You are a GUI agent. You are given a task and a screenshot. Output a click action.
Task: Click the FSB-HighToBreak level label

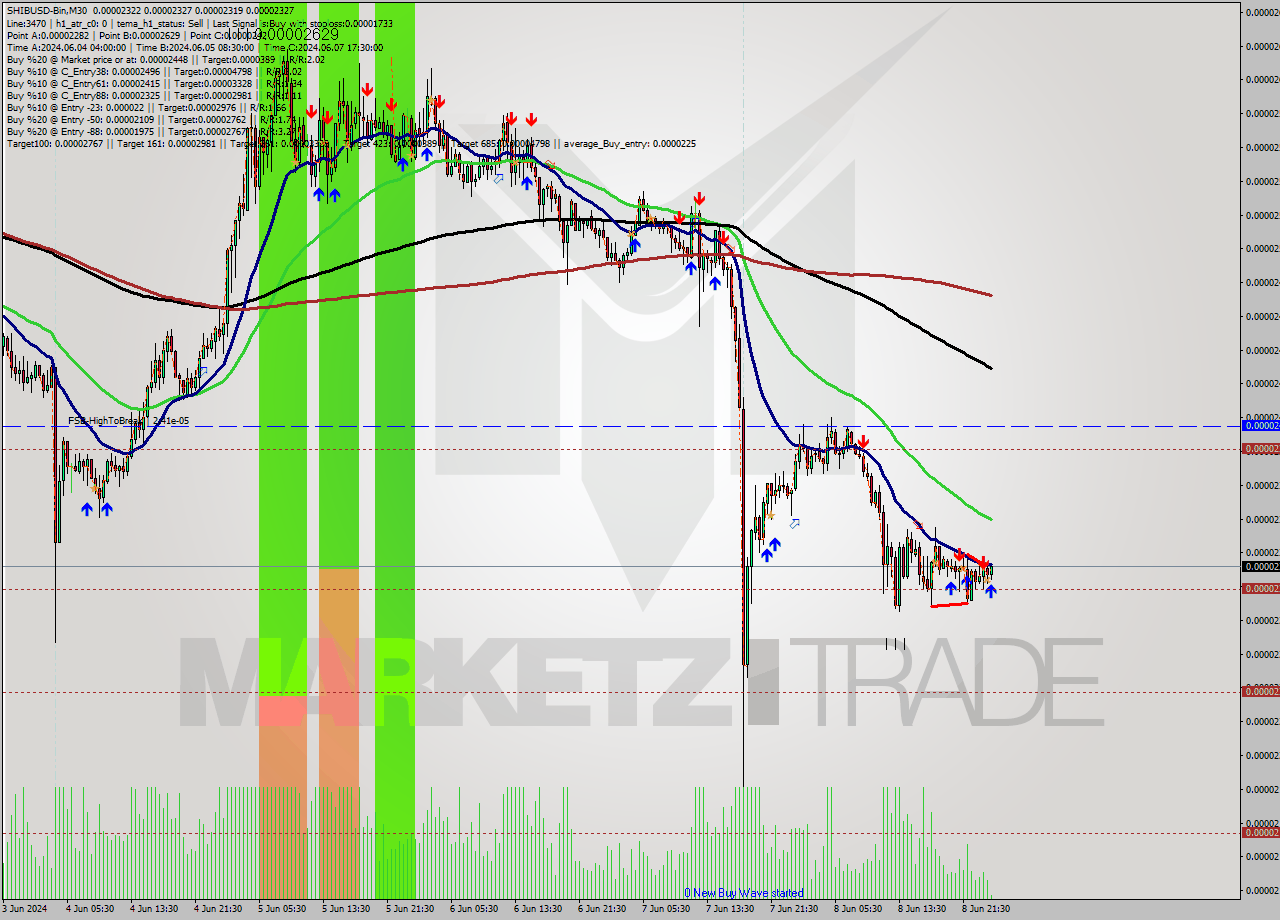tap(128, 421)
